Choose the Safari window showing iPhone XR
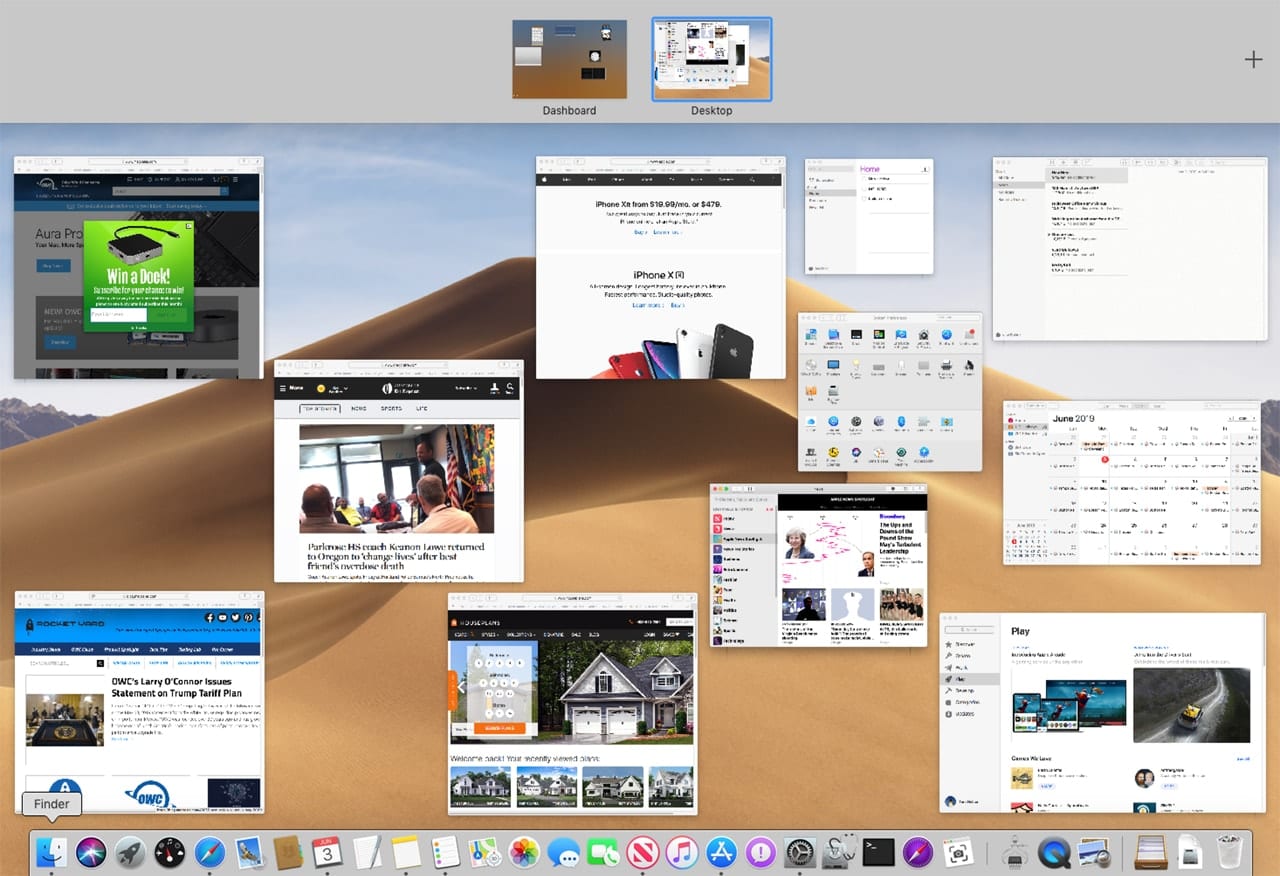 [x=660, y=267]
